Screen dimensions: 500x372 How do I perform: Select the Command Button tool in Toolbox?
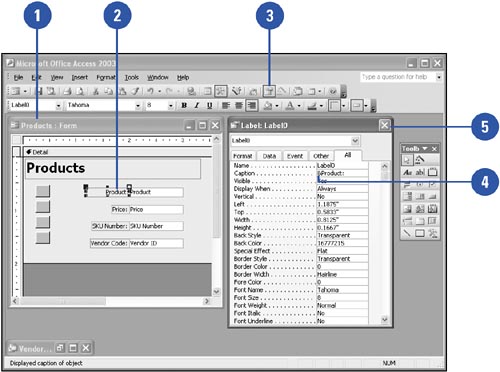[x=432, y=197]
